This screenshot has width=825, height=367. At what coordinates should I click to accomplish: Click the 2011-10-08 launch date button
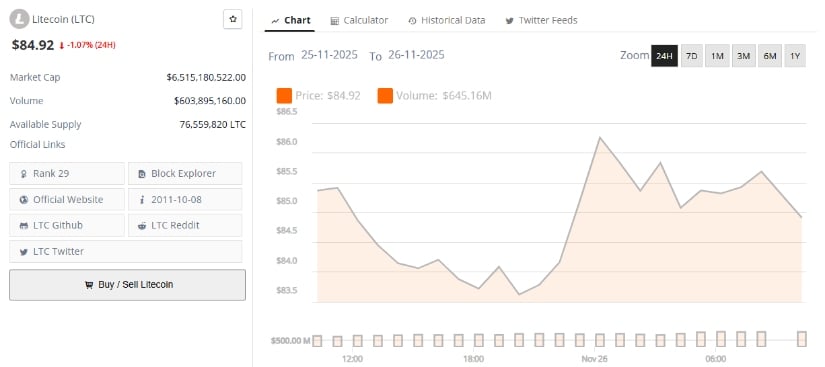(185, 200)
